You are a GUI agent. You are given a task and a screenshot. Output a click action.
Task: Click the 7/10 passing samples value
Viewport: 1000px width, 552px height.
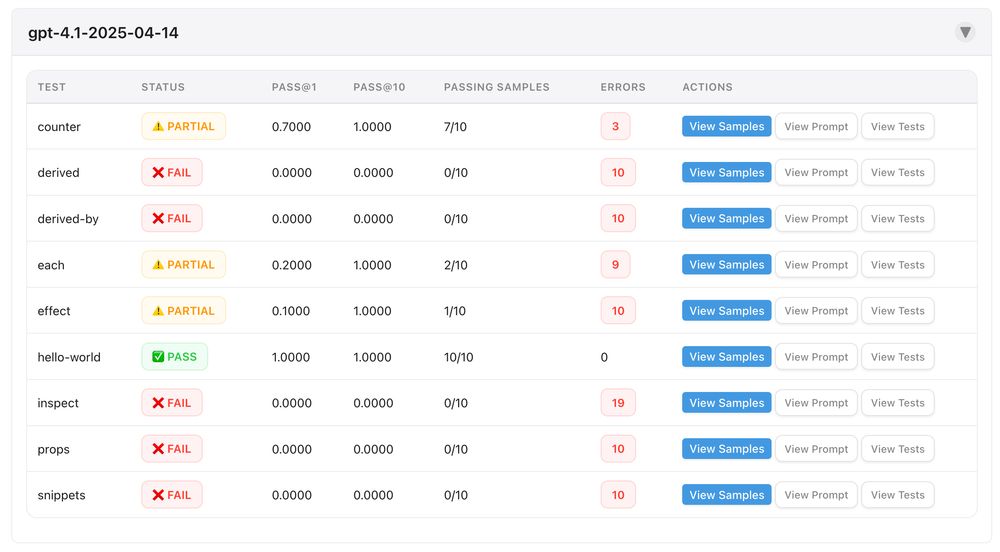pos(455,127)
